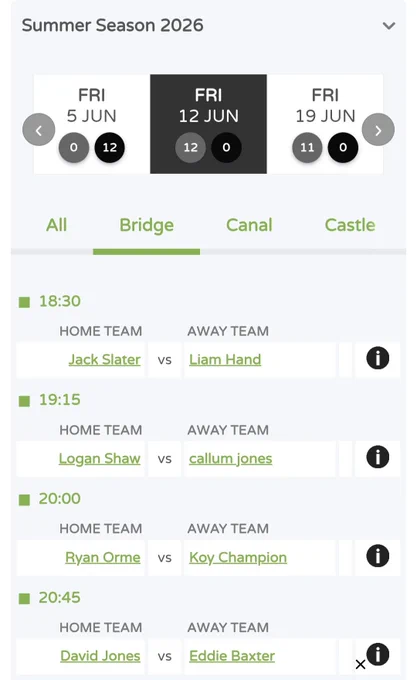
Task: Select the Bridge tab
Action: 147,226
